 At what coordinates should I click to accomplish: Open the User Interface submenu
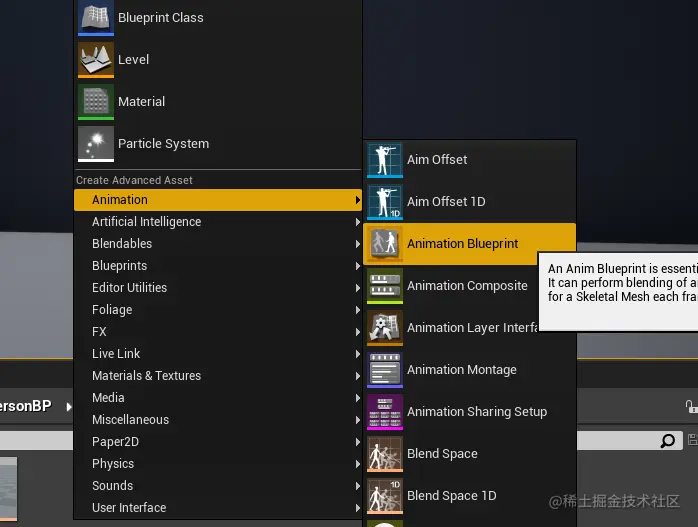click(218, 508)
